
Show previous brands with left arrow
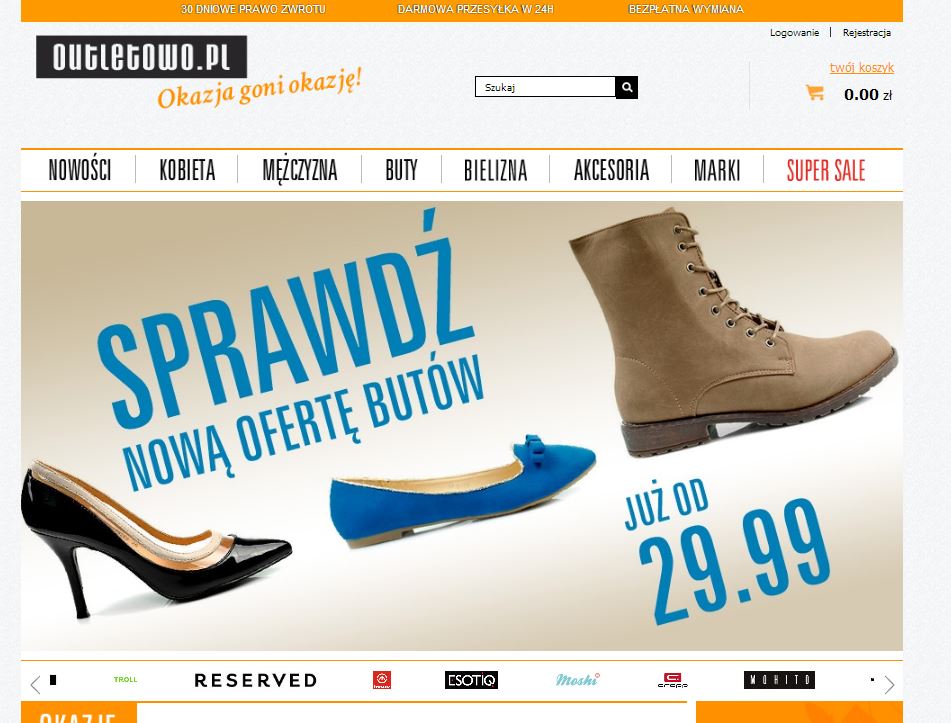pyautogui.click(x=35, y=685)
